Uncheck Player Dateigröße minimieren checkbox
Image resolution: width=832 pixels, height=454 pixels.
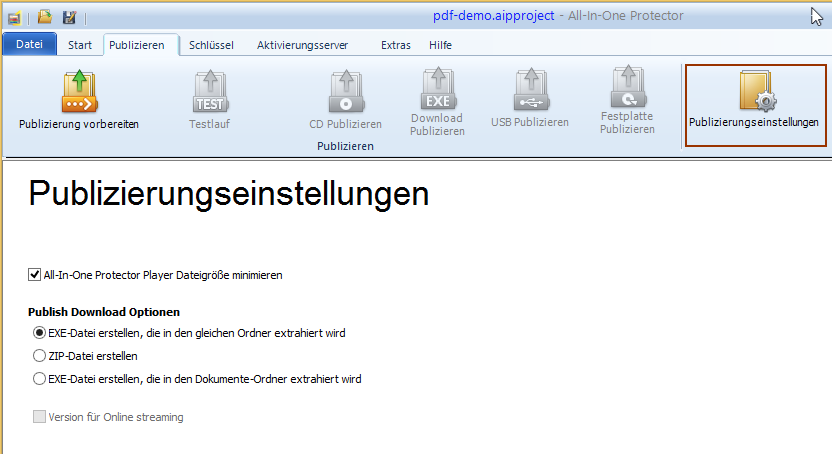click(36, 274)
